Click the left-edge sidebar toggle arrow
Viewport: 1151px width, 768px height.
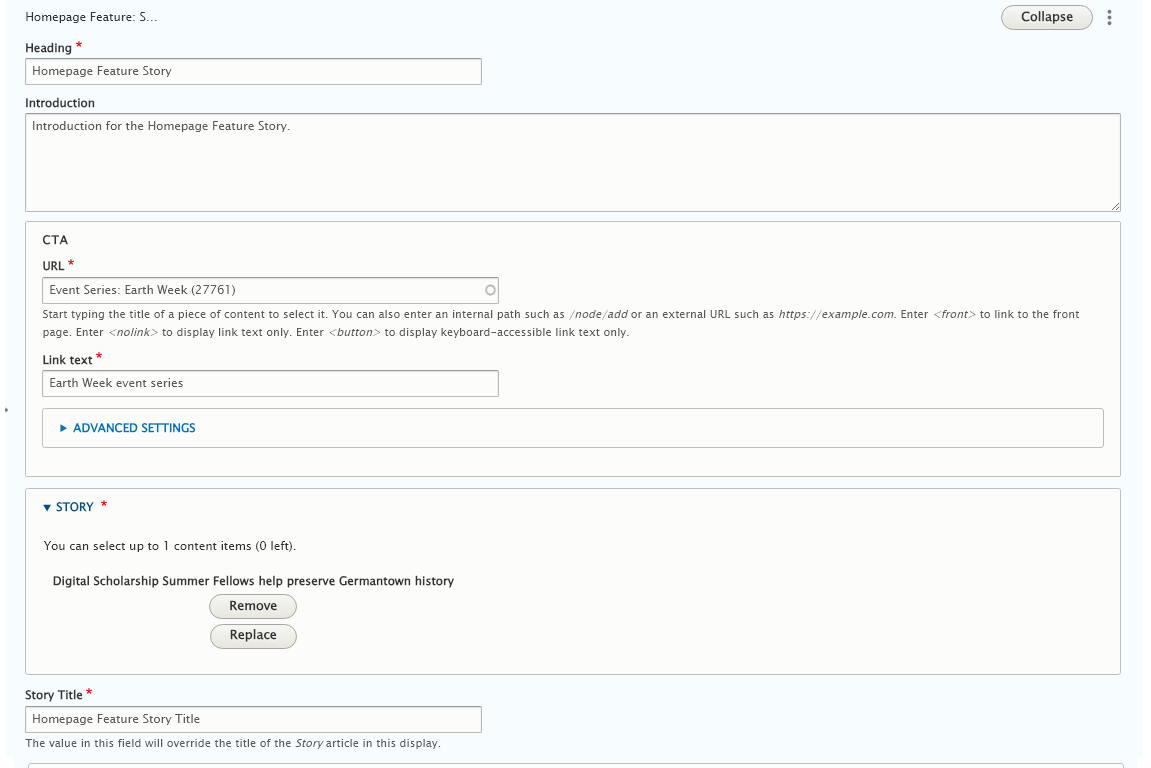[x=5, y=409]
